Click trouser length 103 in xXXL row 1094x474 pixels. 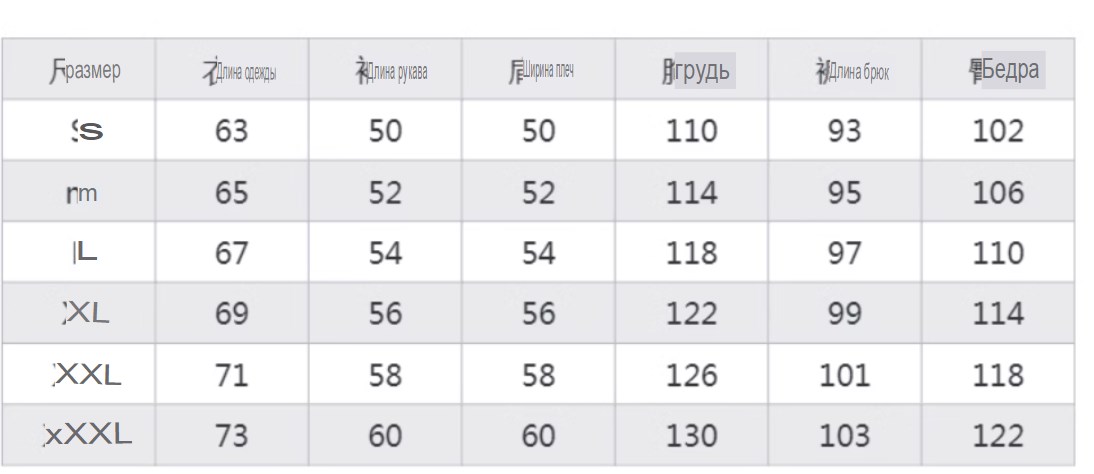[x=844, y=436]
